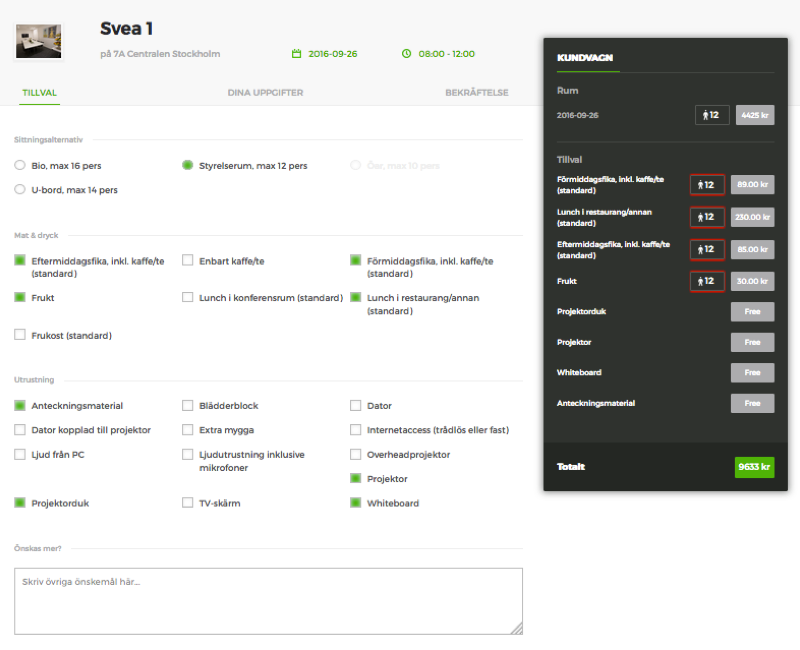
Task: Check the Enbart kaffe/te option
Action: click(188, 261)
